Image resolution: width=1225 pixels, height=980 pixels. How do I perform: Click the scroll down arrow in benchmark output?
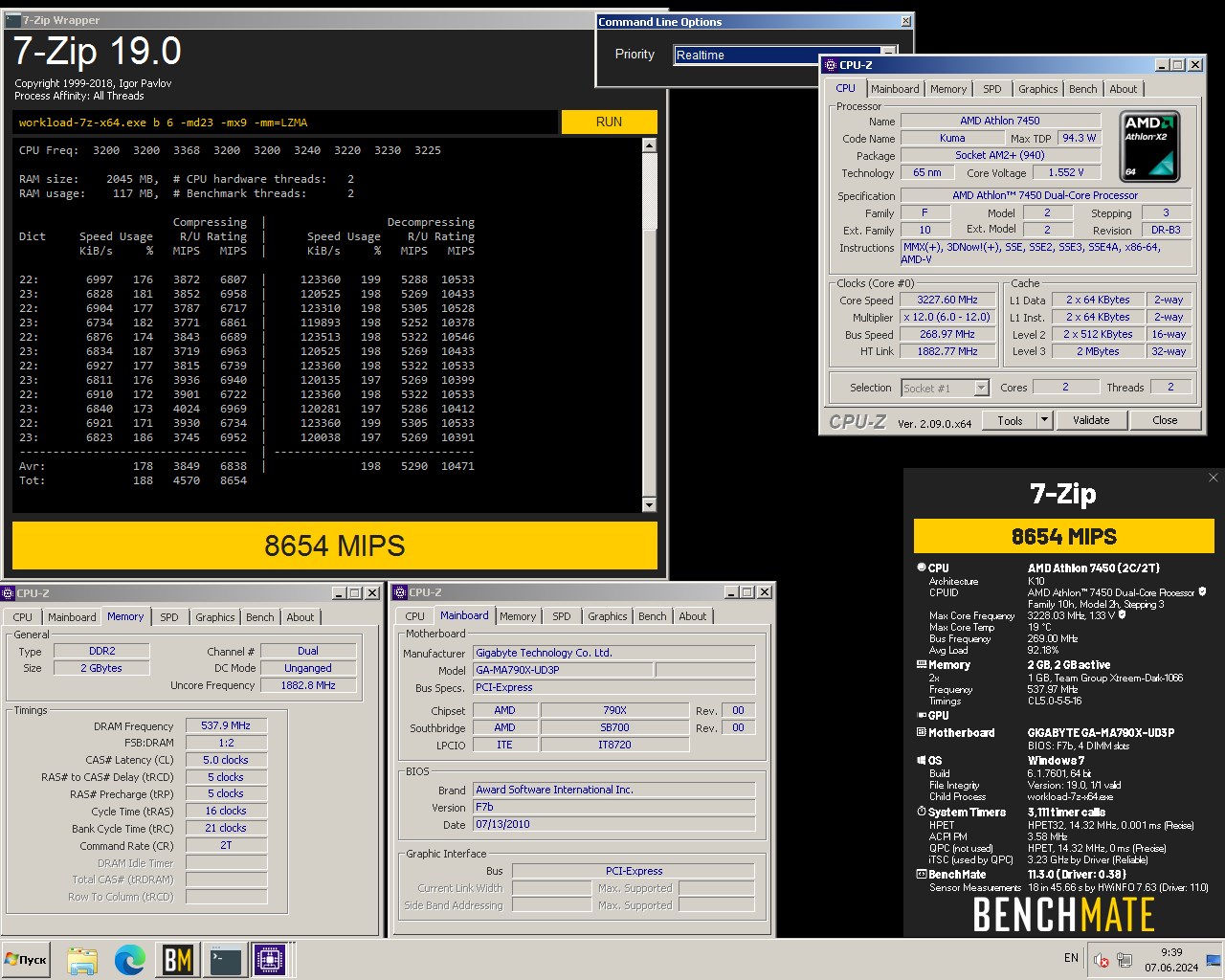click(649, 504)
